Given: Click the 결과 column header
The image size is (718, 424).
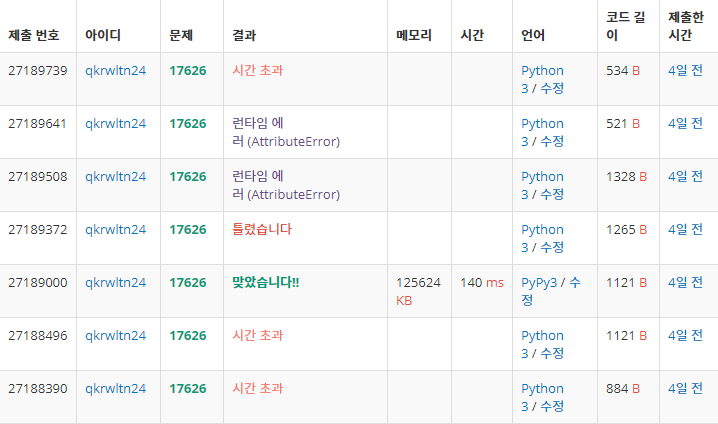Looking at the screenshot, I should coord(244,35).
